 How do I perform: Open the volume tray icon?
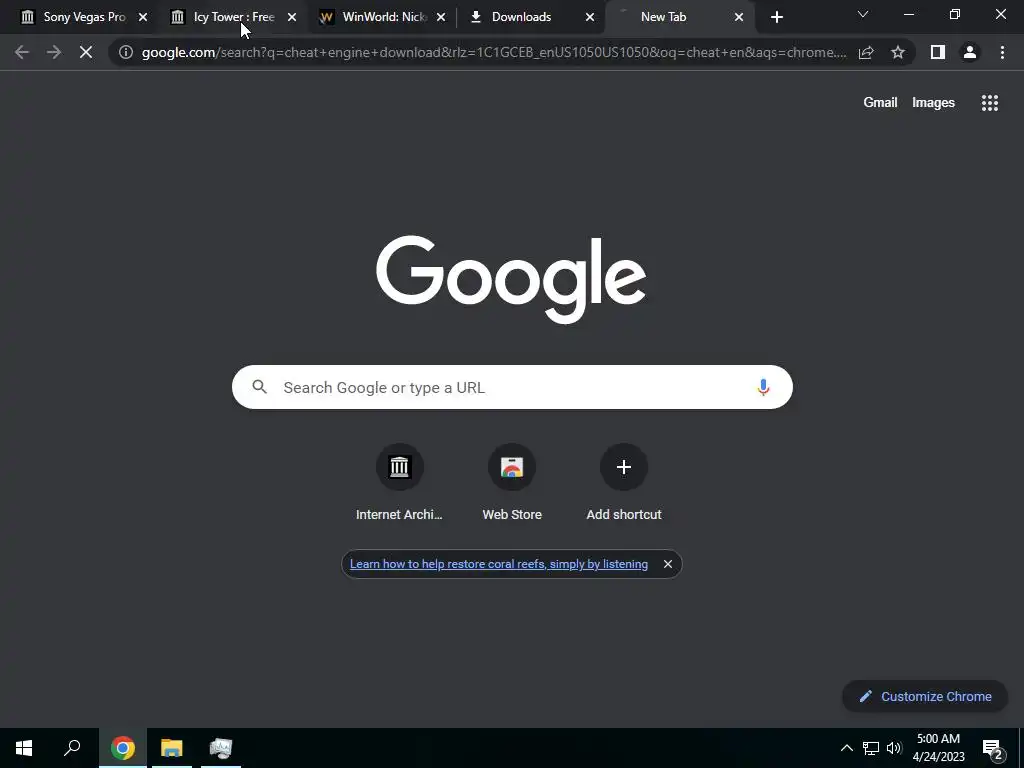(x=894, y=748)
